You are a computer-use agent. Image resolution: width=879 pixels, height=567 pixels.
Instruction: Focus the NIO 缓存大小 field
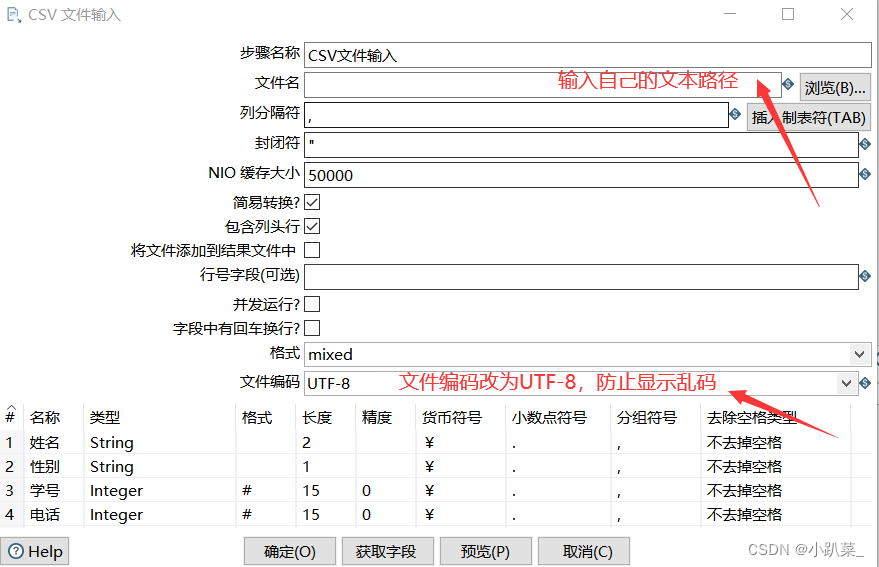point(581,175)
